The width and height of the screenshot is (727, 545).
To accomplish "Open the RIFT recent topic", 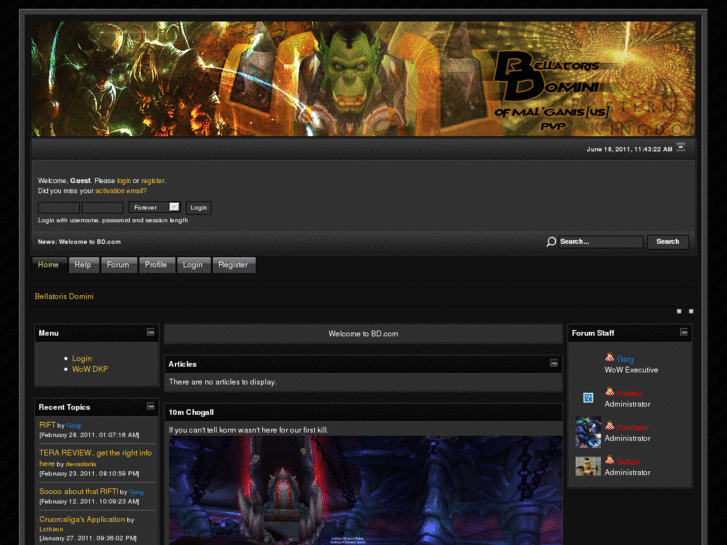I will click(x=47, y=425).
